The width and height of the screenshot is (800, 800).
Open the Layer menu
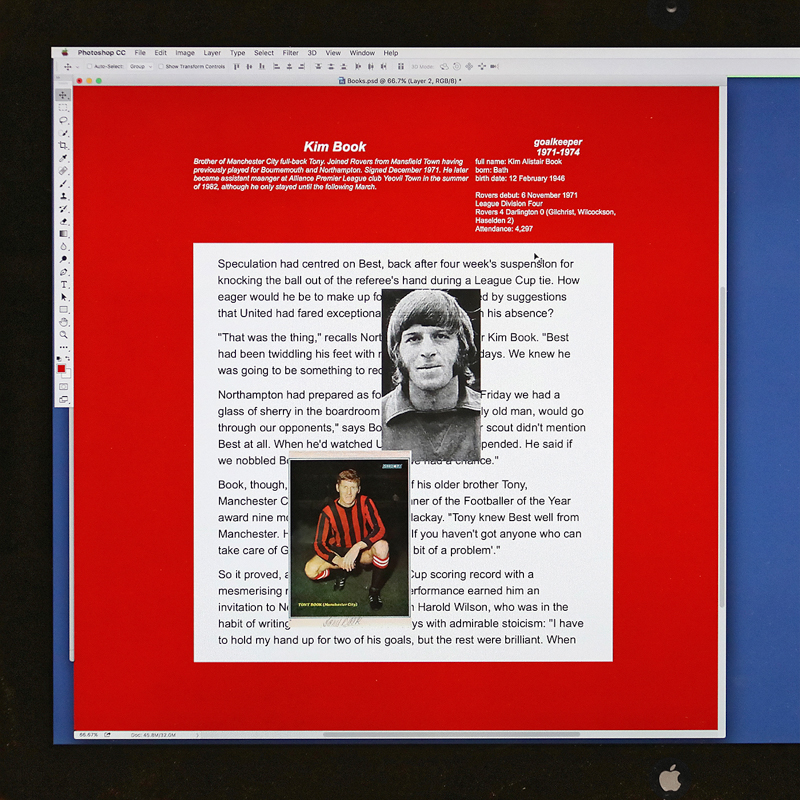(x=212, y=53)
